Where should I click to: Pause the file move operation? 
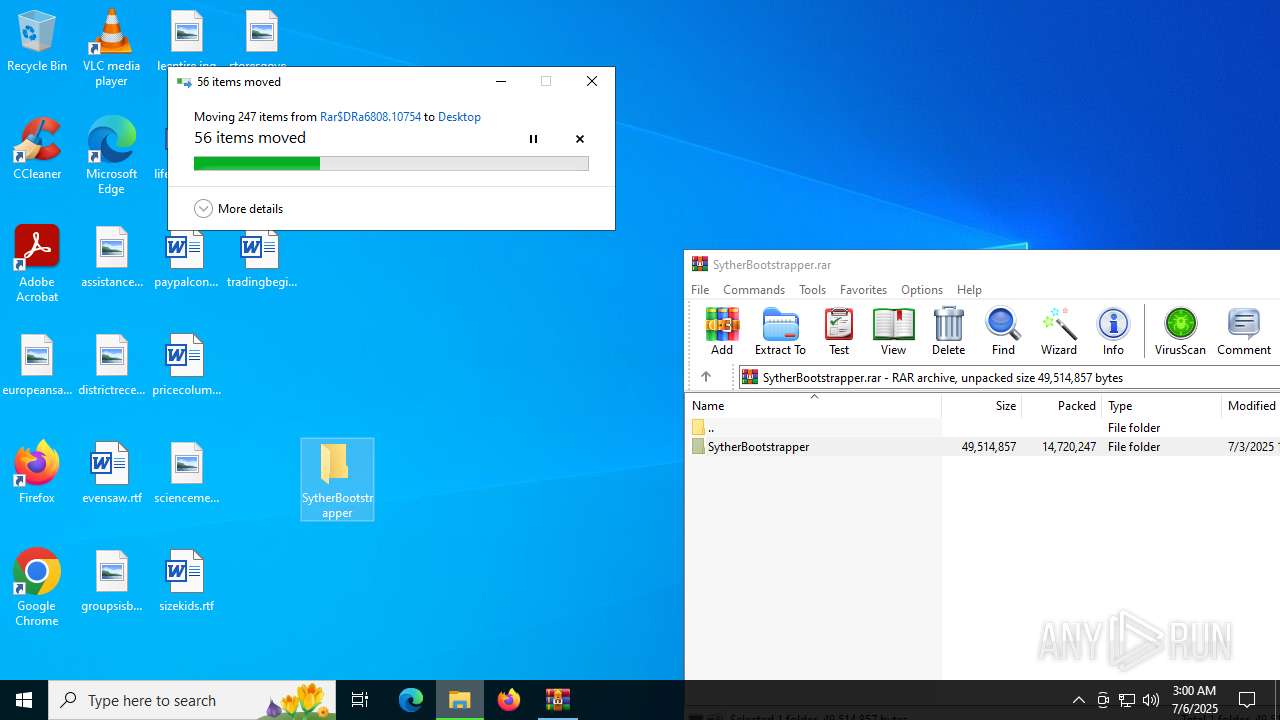(x=533, y=139)
